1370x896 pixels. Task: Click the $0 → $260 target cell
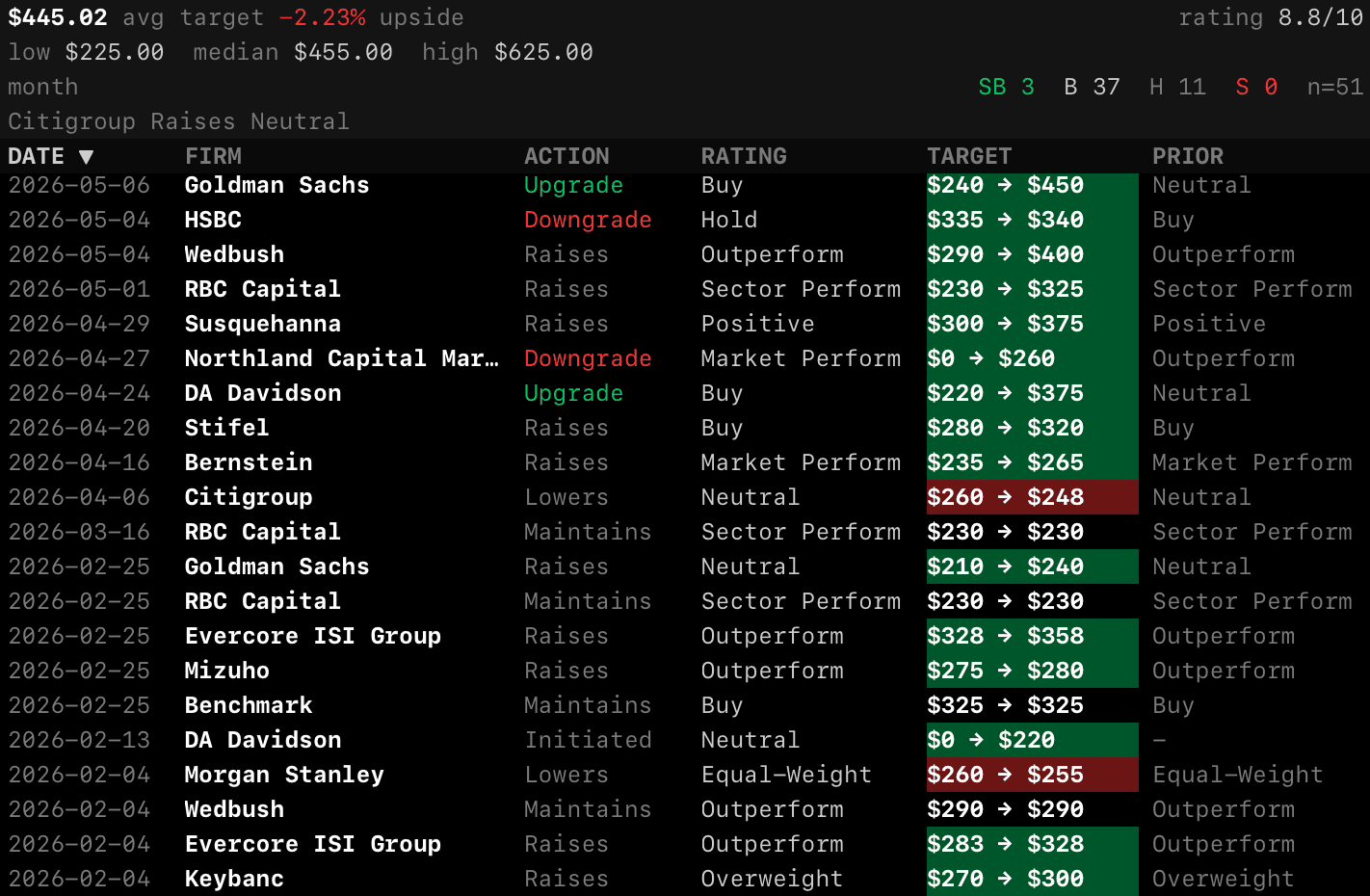point(1033,358)
